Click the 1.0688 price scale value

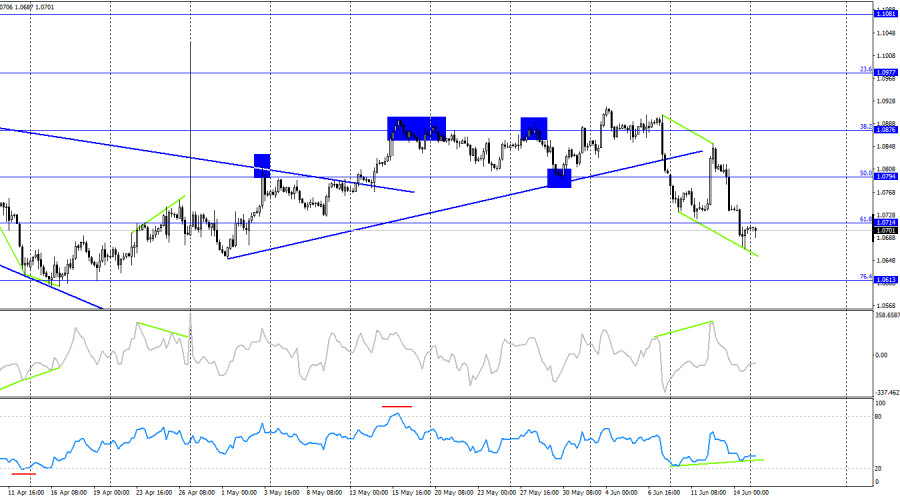click(x=886, y=238)
